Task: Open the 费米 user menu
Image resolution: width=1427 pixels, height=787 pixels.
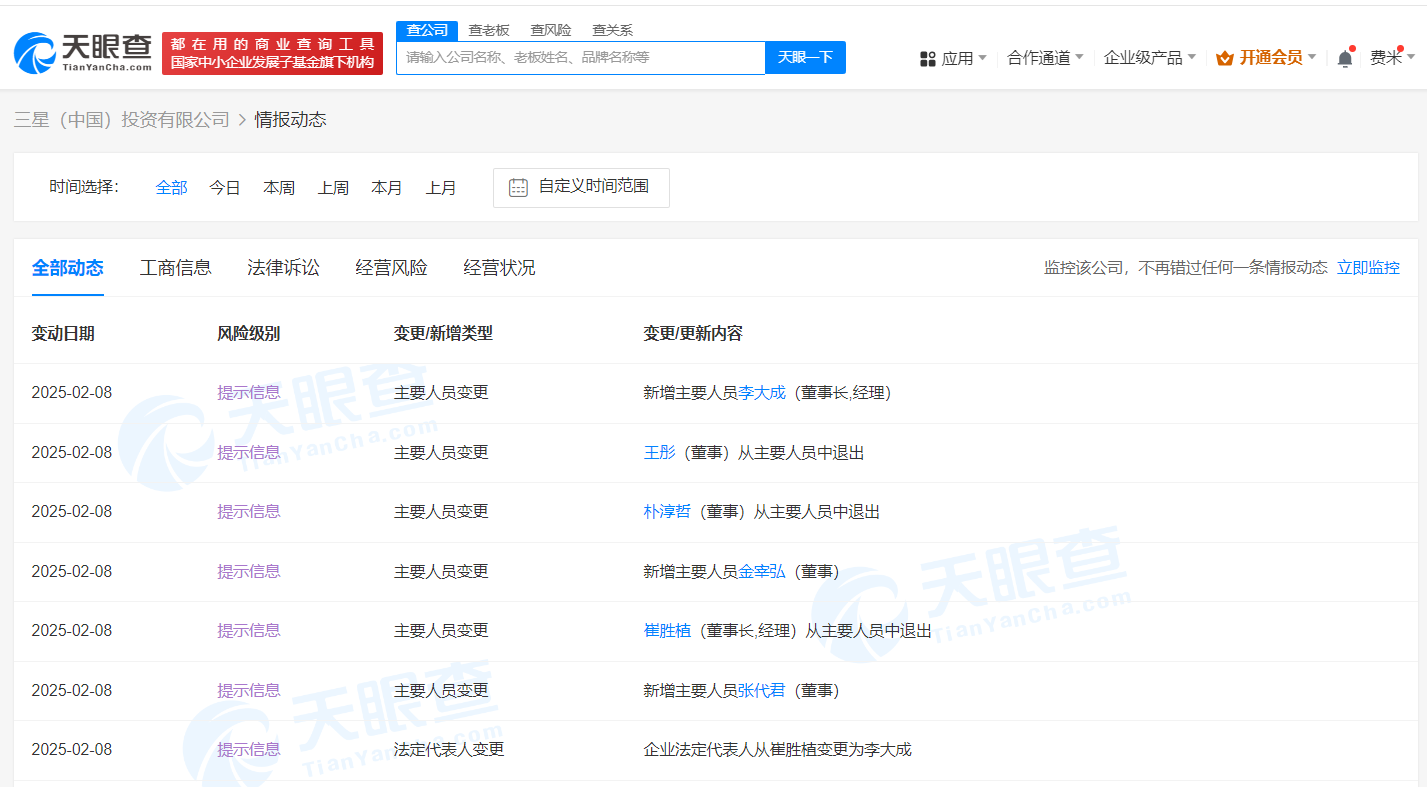Action: [1392, 58]
